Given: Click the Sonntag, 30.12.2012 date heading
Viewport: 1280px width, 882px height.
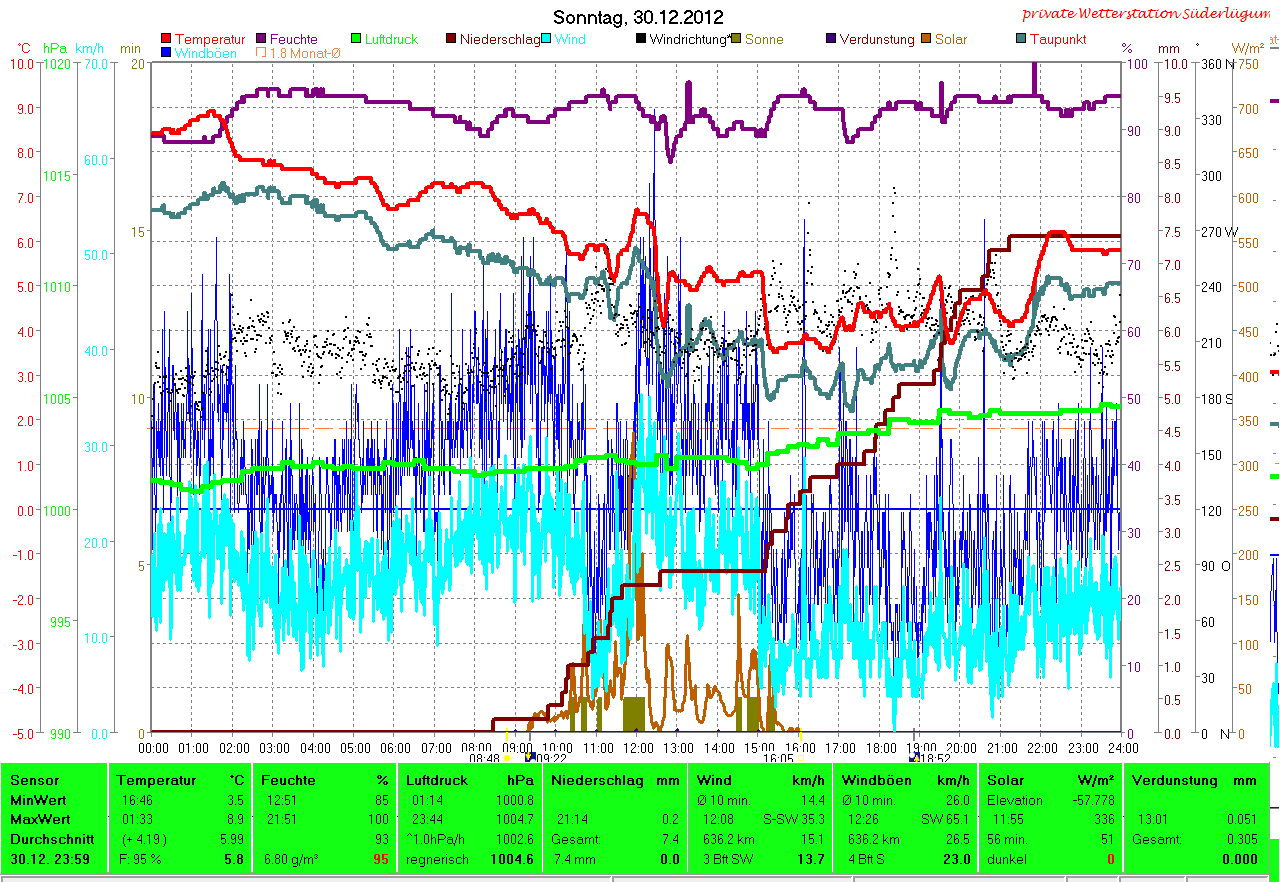Looking at the screenshot, I should point(638,17).
